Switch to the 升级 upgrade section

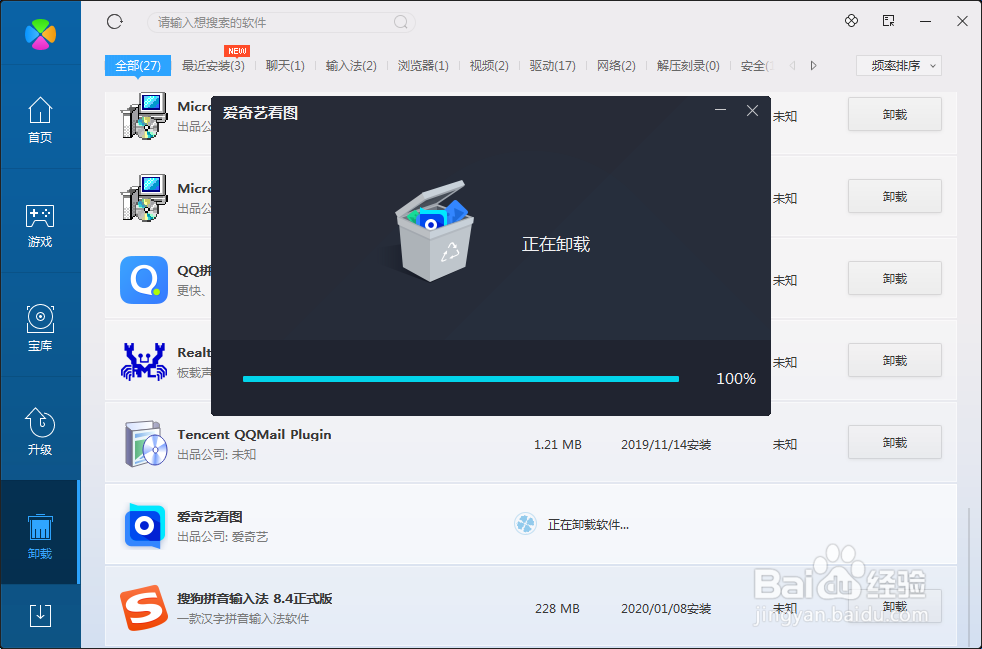(40, 432)
